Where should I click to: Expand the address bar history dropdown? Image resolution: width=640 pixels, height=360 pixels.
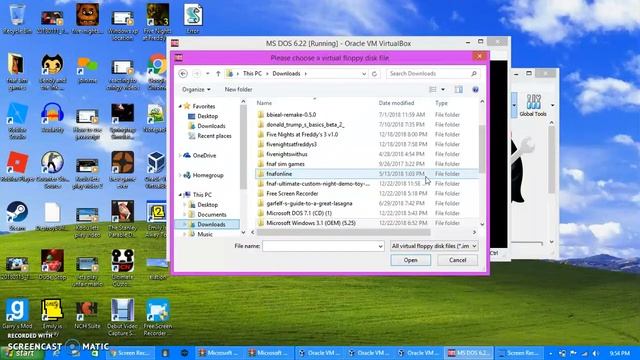[x=364, y=73]
